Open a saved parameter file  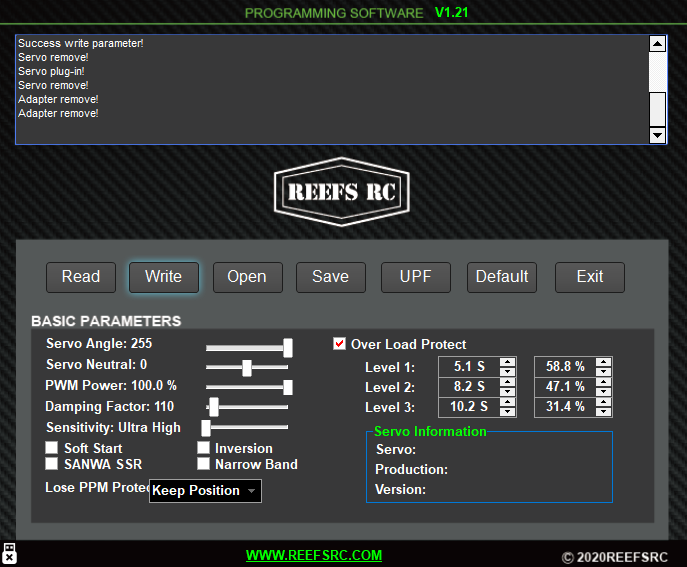coord(248,277)
